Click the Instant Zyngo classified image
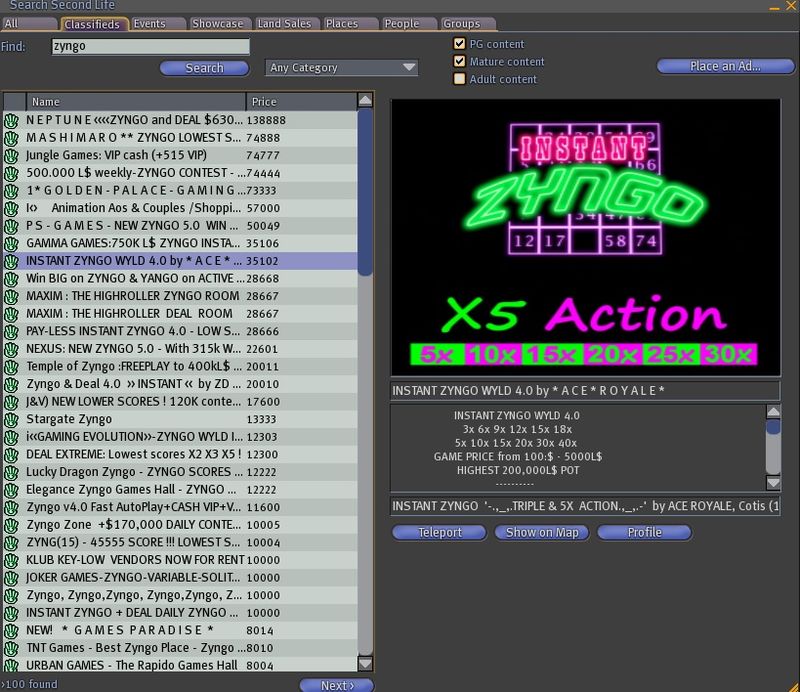 point(586,237)
